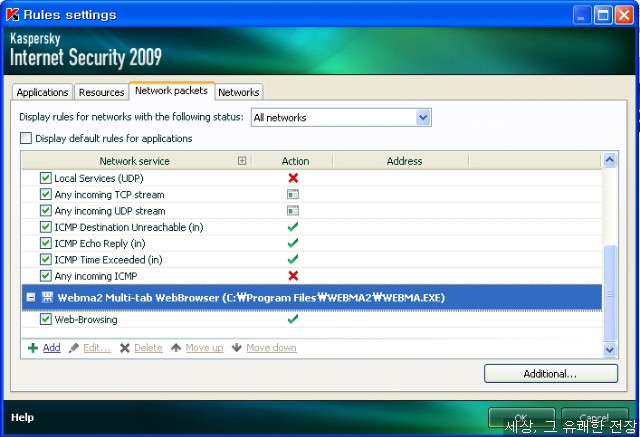Screen dimensions: 640x437
Task: Select the 'ICMP Echo Reply (in)' row text
Action: tap(100, 243)
